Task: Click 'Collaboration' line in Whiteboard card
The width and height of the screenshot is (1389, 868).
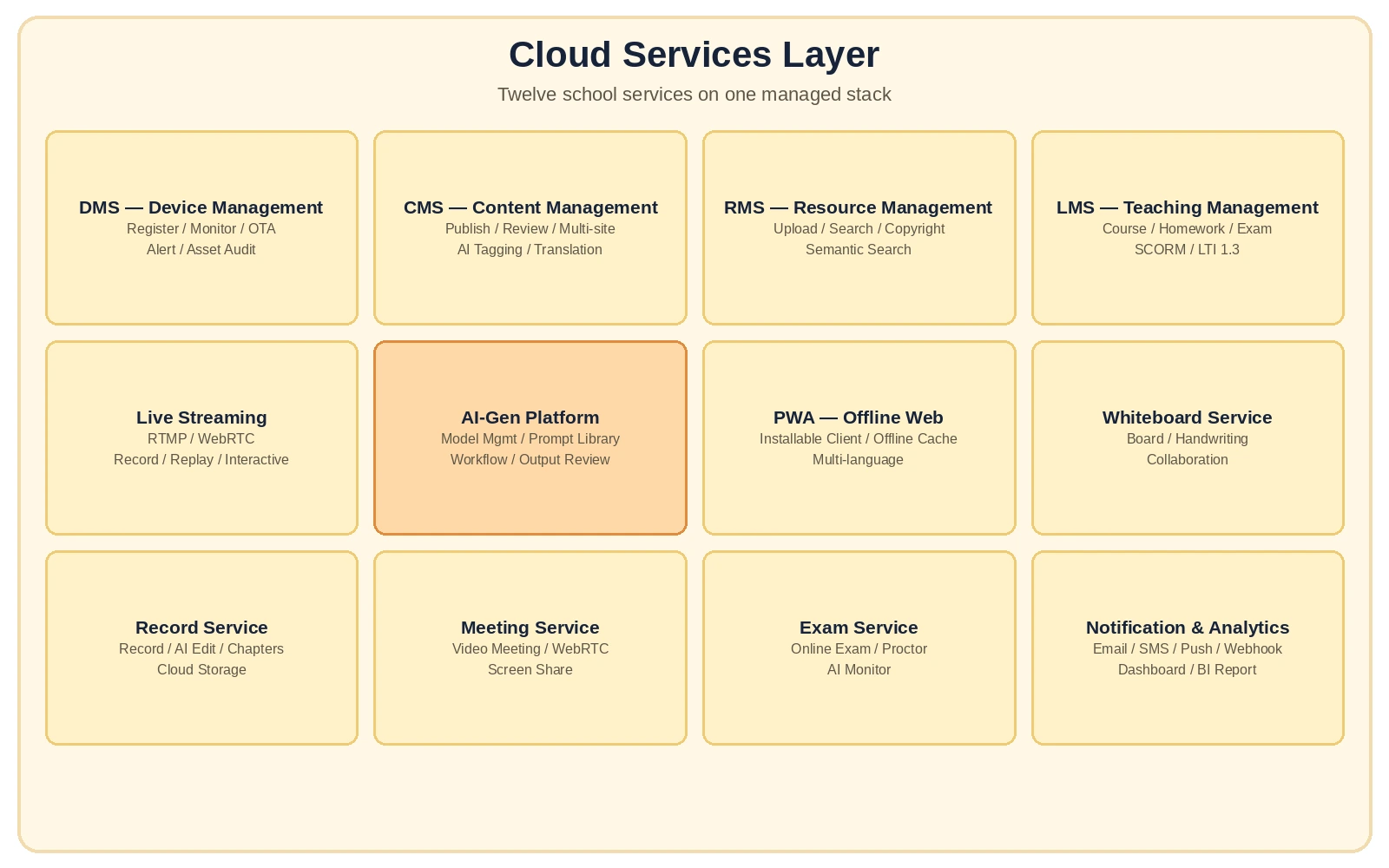Action: pyautogui.click(x=1188, y=460)
